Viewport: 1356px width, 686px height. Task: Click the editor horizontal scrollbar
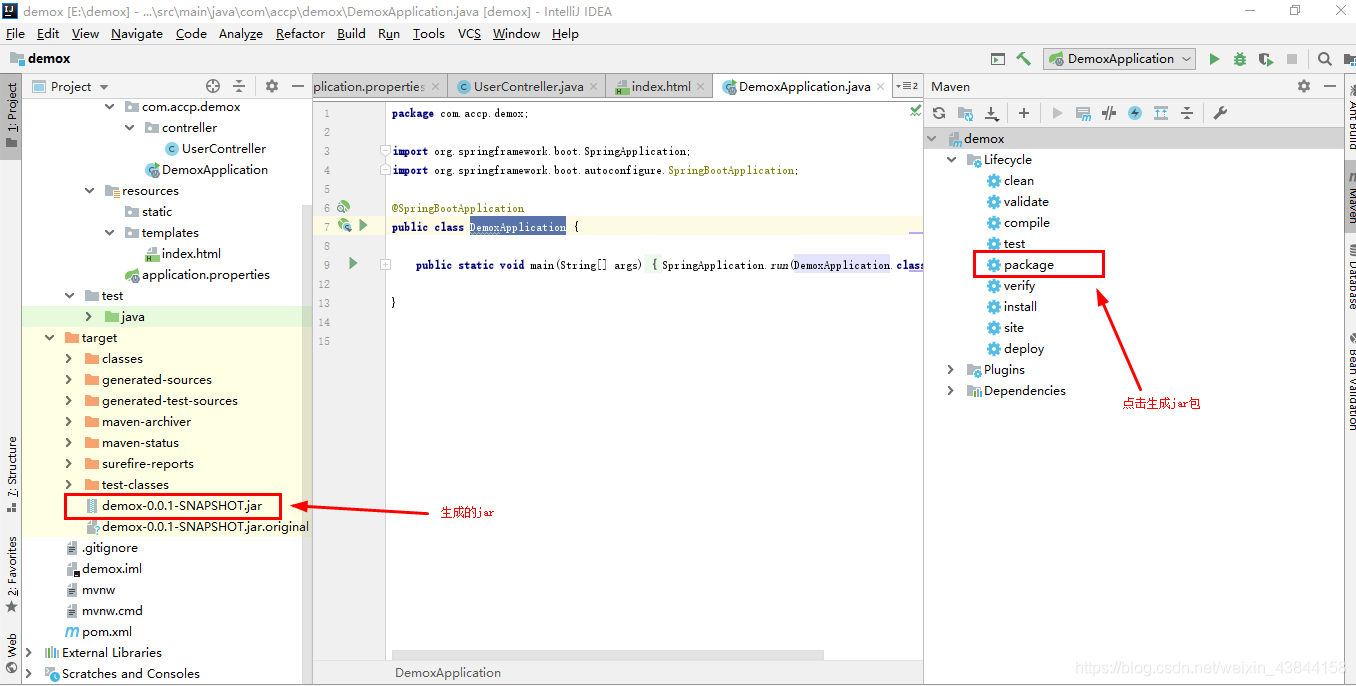click(x=608, y=656)
